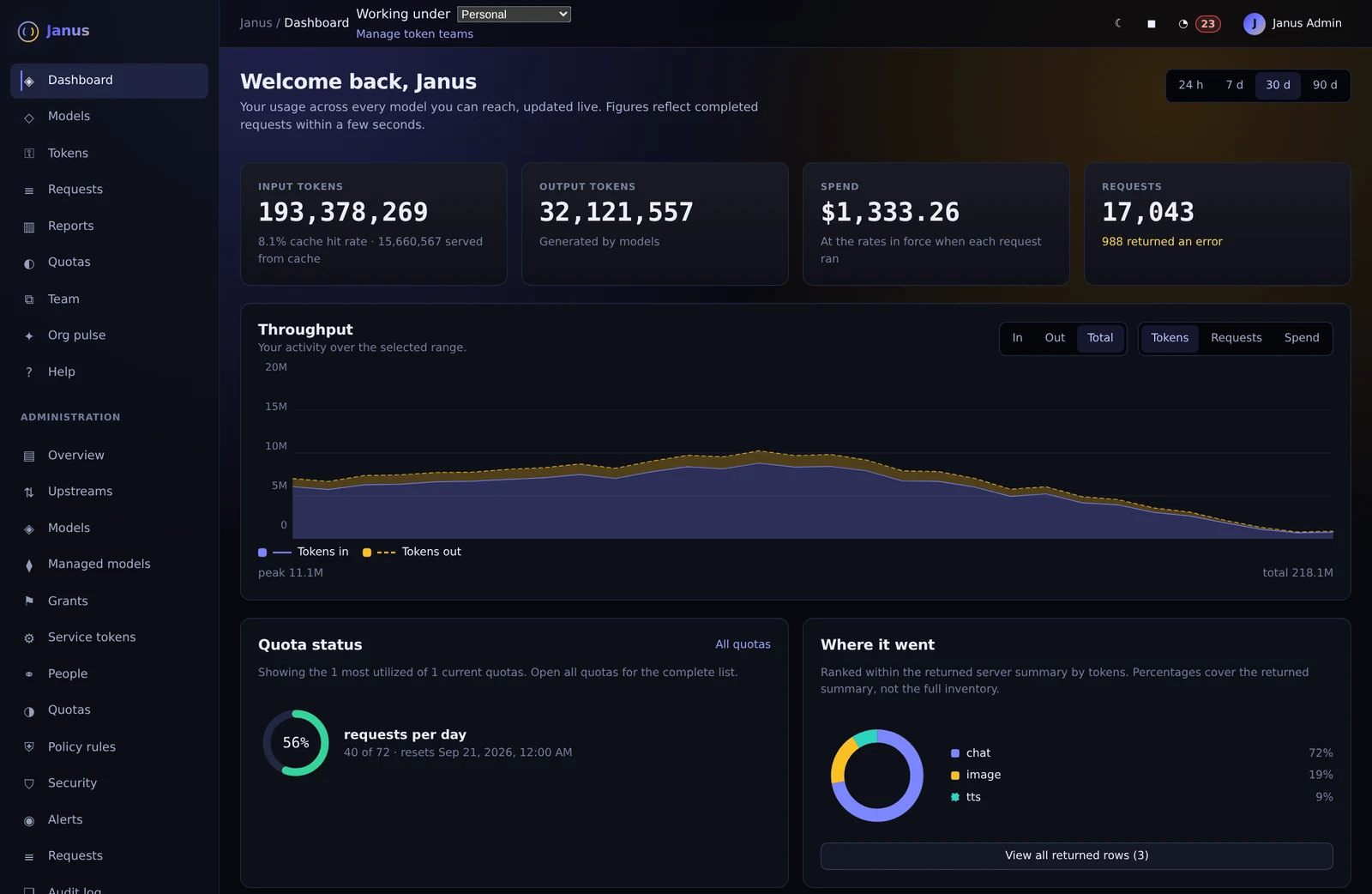Click the Tokens in legend swatch
Screen dimensions: 1372x894
[x=262, y=553]
